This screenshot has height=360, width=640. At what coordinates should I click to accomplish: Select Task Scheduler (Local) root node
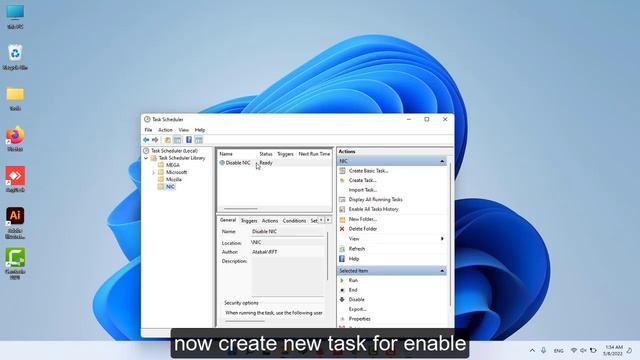(174, 151)
